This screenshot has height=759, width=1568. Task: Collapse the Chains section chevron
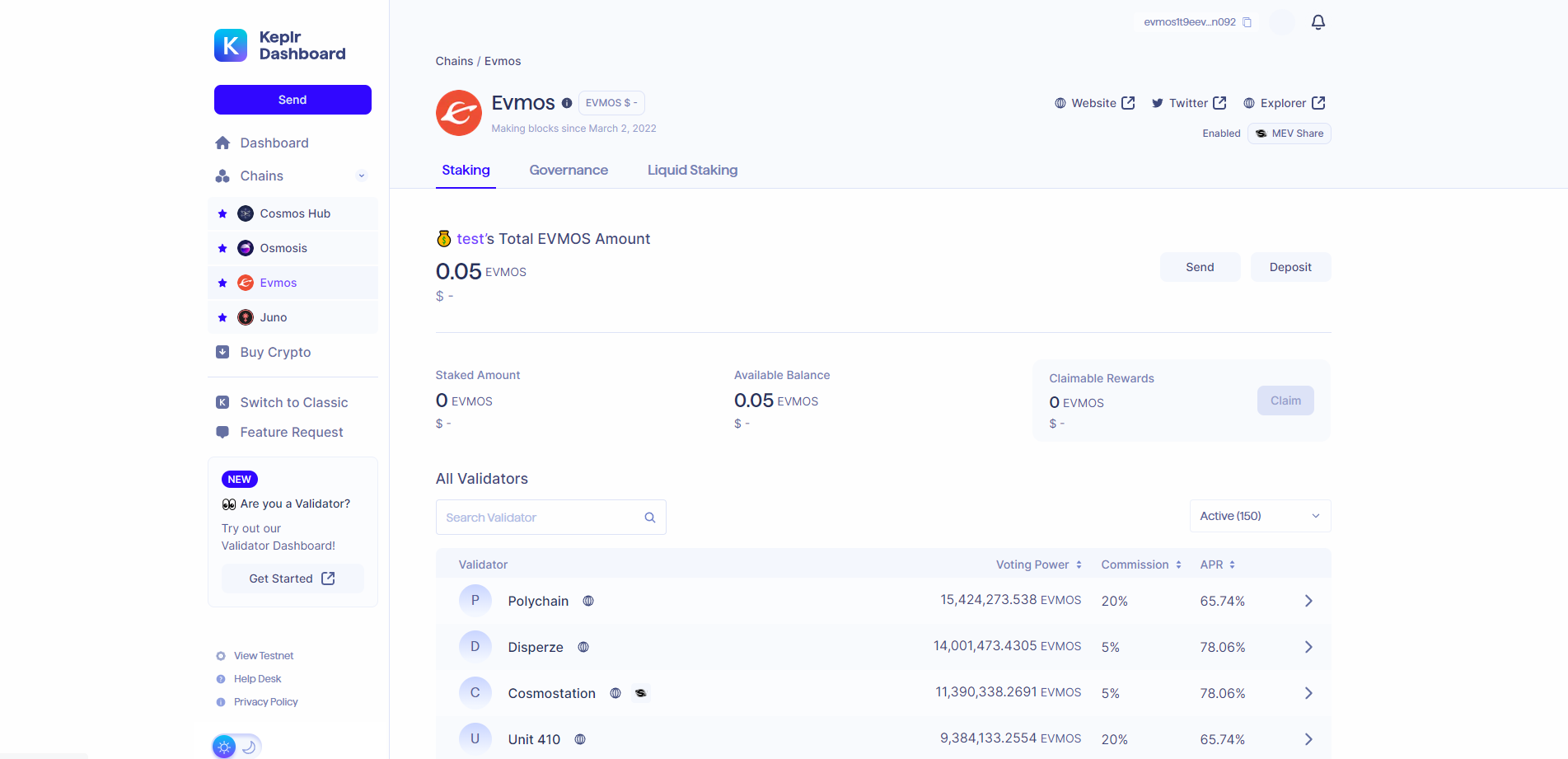pyautogui.click(x=361, y=176)
